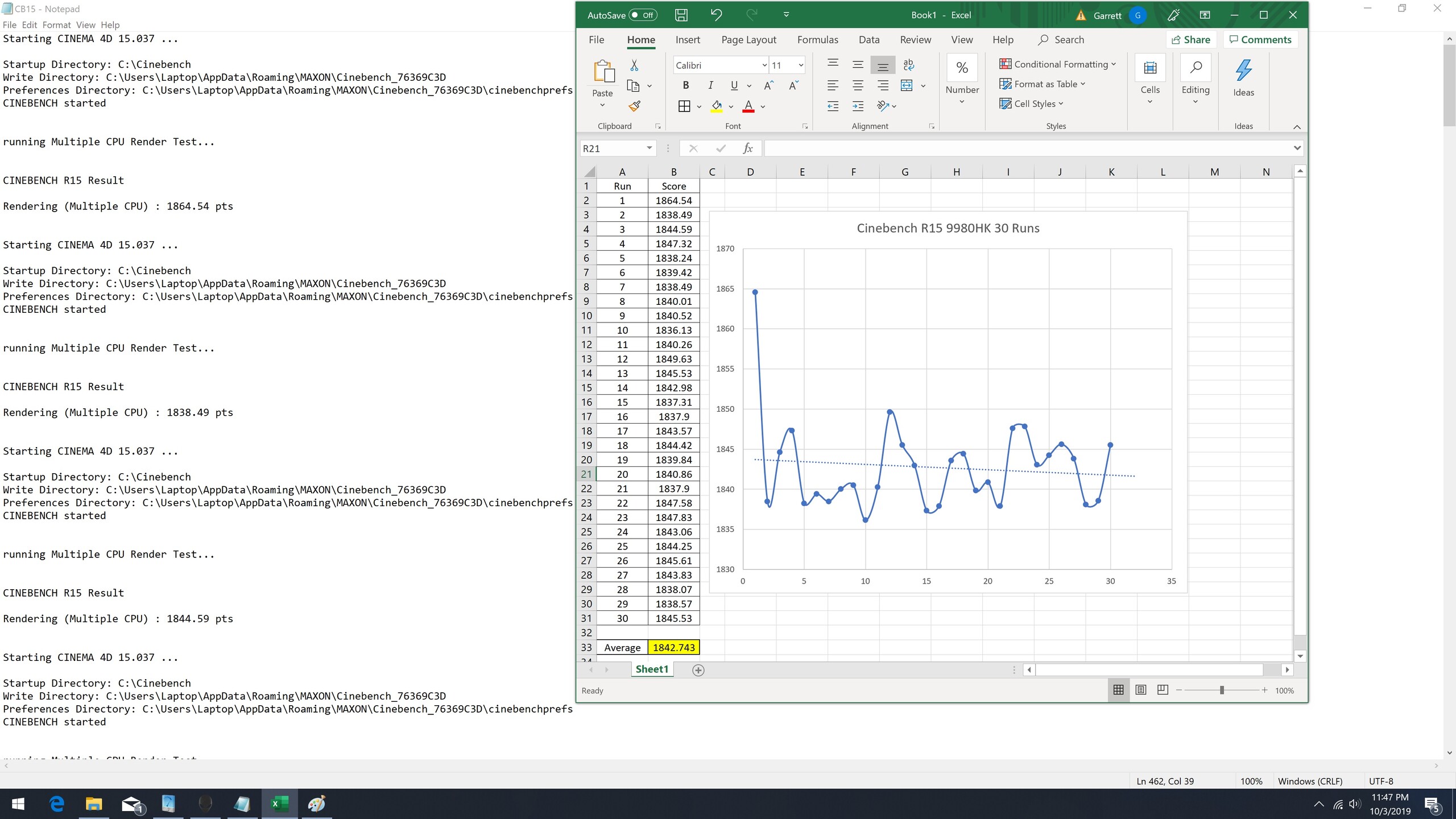Click the Save icon in Excel title bar

(681, 15)
